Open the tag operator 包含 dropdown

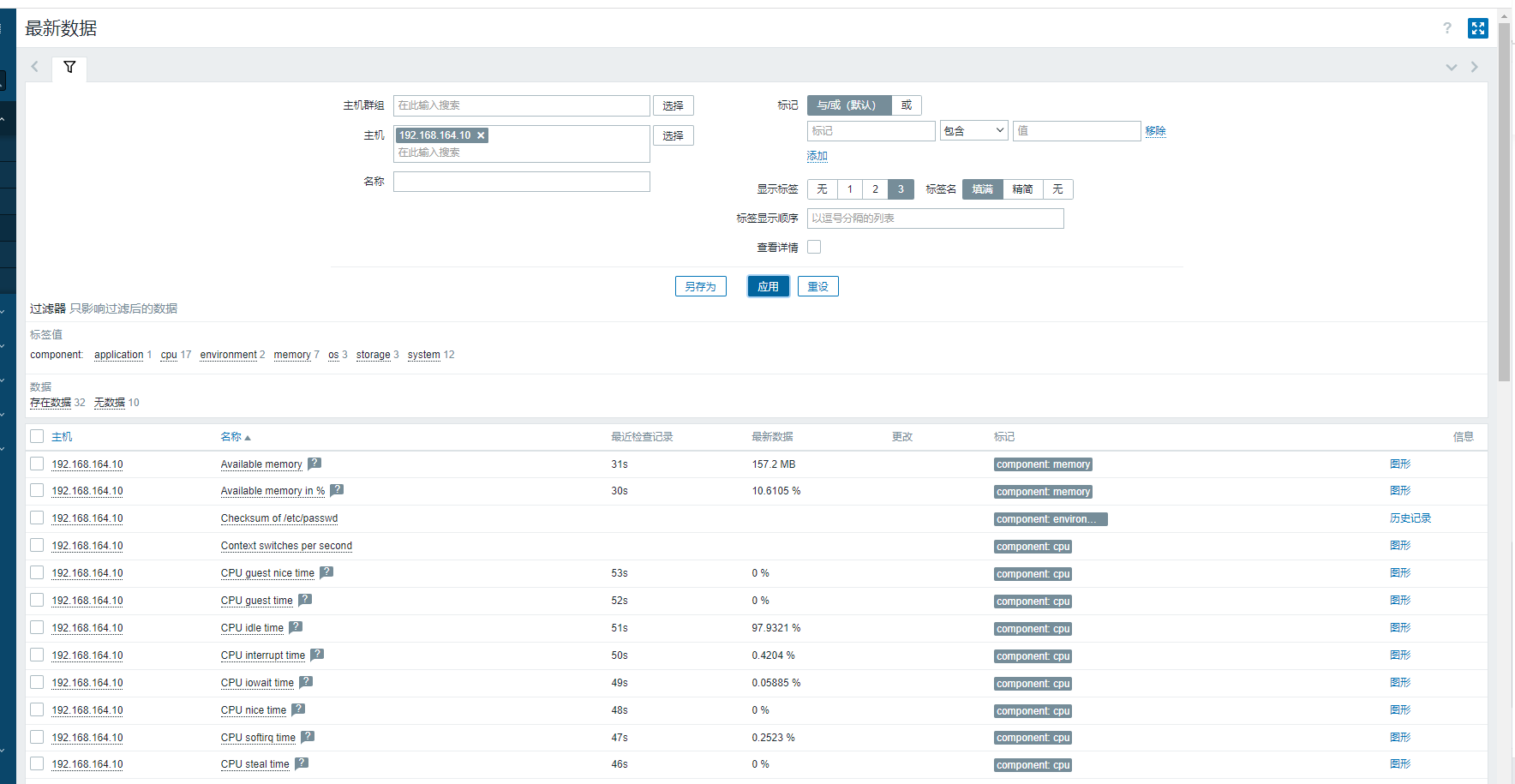973,131
